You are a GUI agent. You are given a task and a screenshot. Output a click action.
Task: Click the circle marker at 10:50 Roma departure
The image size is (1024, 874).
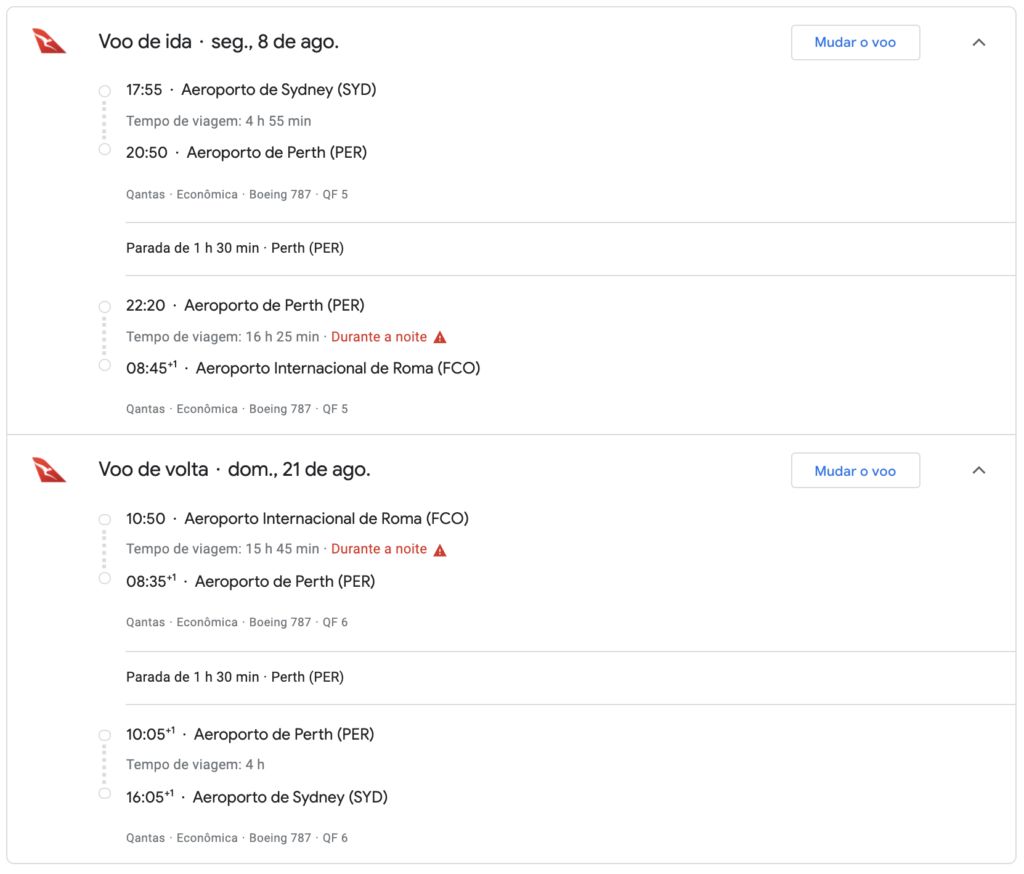[104, 519]
